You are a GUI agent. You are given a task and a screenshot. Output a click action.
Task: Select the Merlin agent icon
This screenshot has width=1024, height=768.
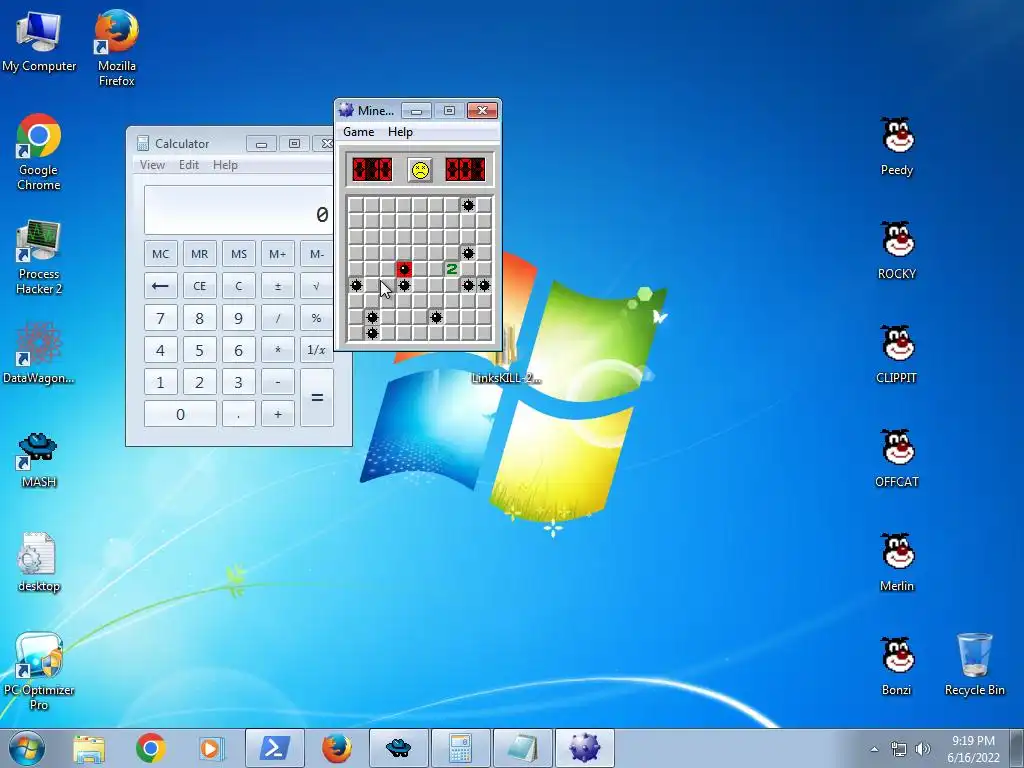click(897, 562)
